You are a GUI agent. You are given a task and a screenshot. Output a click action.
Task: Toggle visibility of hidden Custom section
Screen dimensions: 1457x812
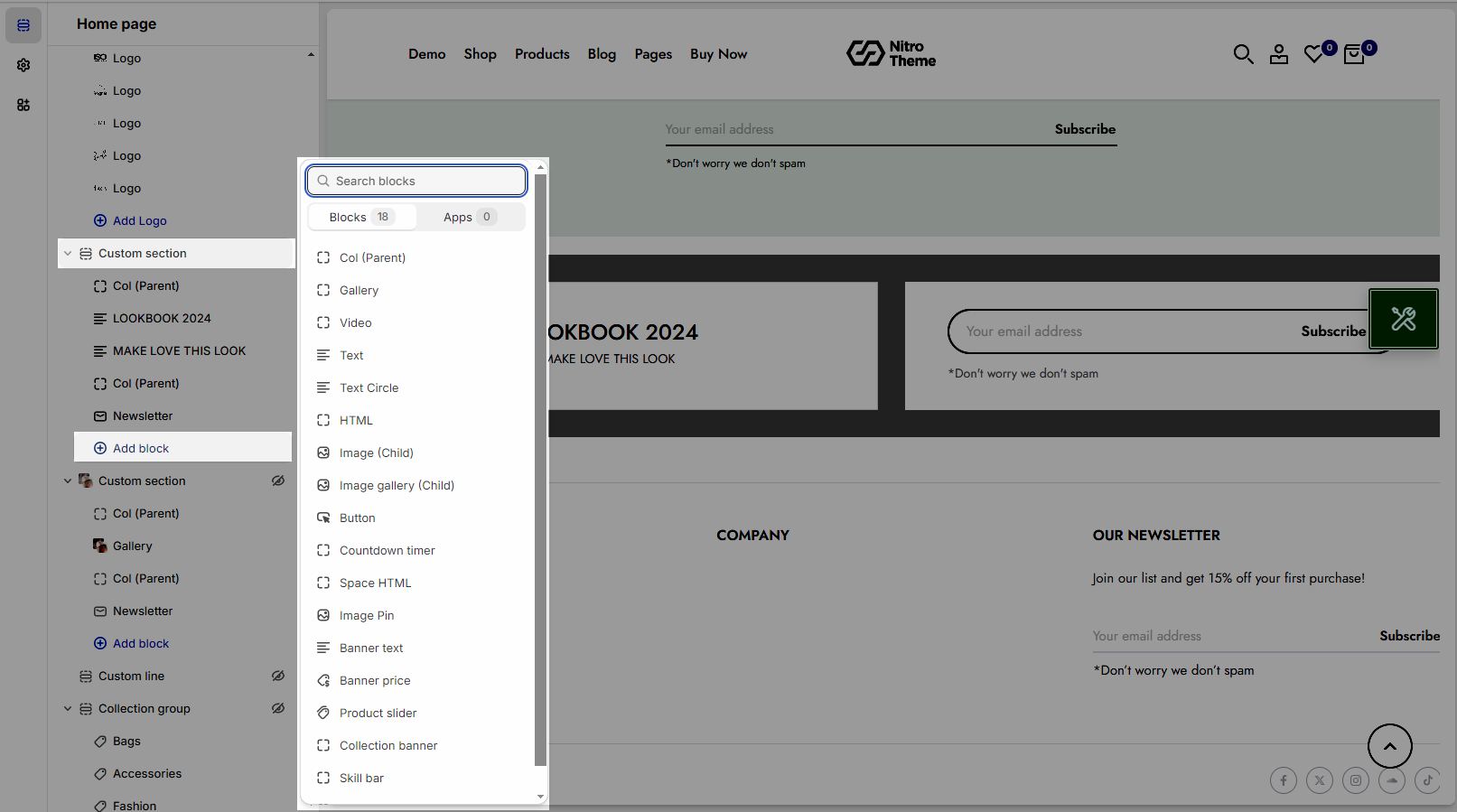click(x=278, y=481)
